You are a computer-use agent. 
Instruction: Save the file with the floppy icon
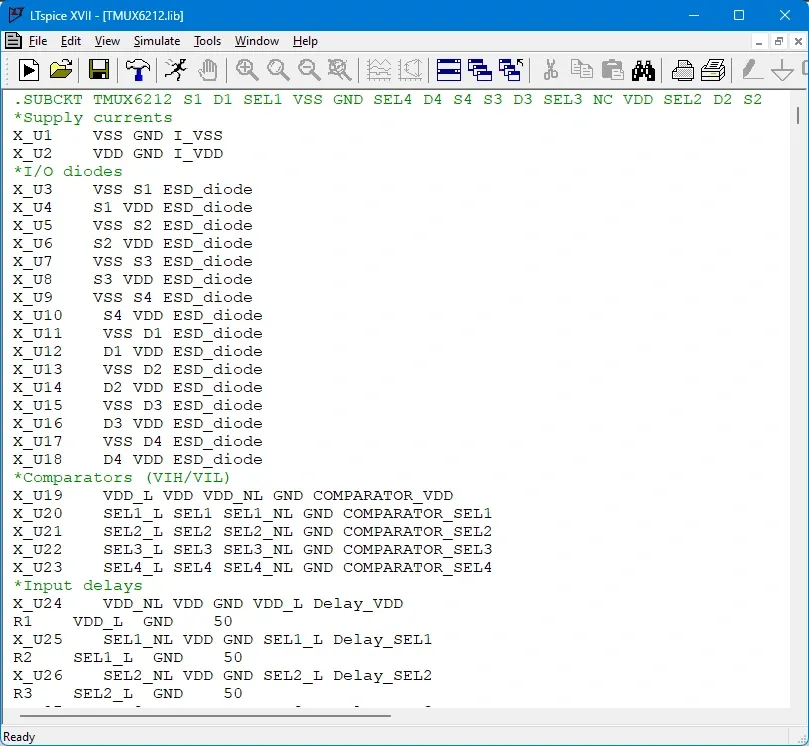click(99, 70)
